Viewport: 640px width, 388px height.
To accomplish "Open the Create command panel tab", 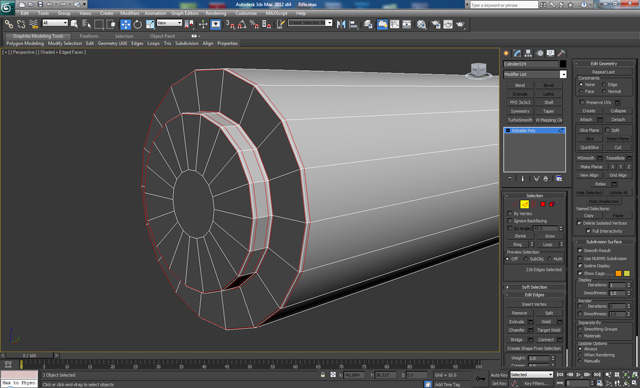I will tap(507, 53).
